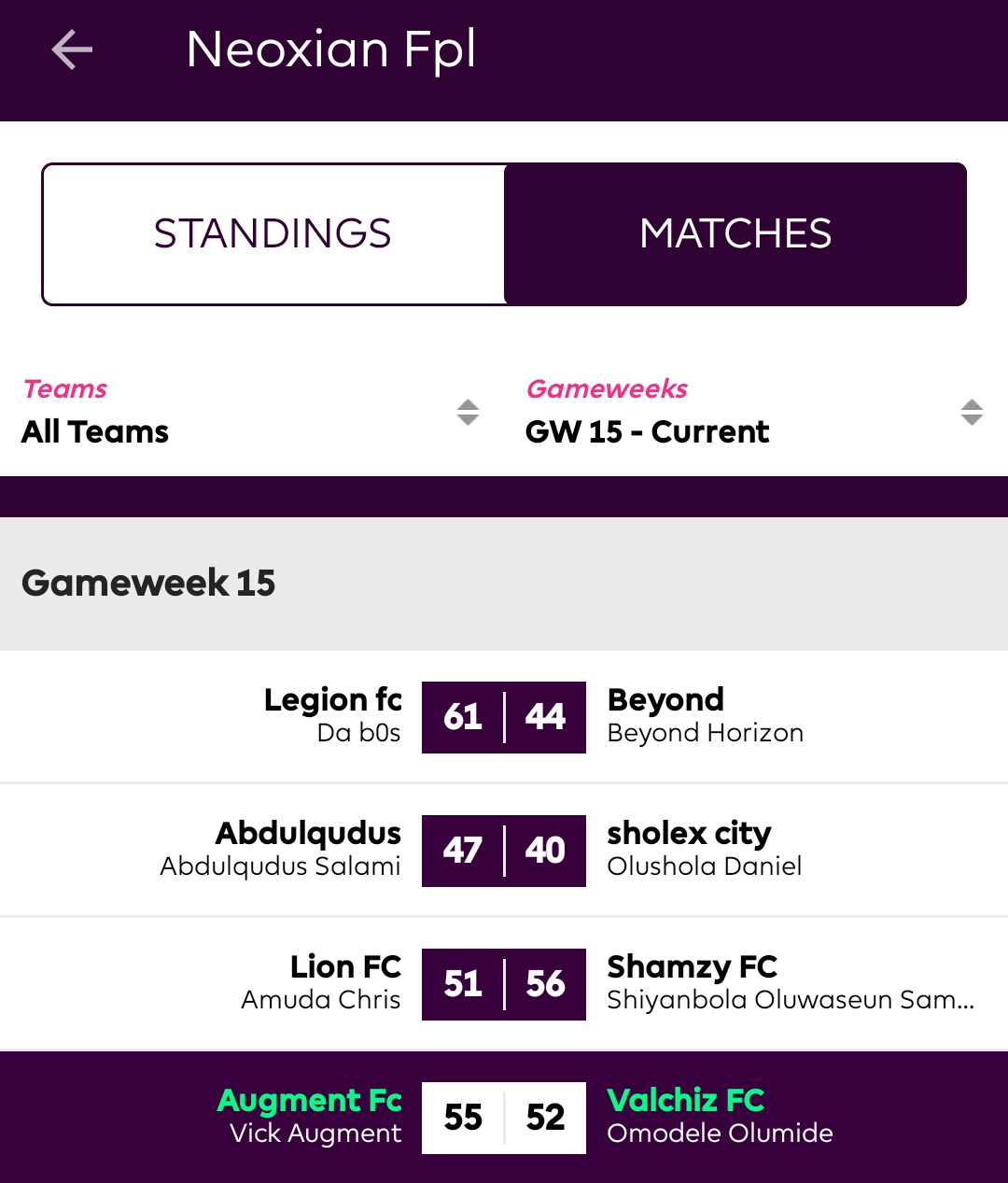Click the Gameweeks dropdown arrows icon
Viewport: 1008px width, 1183px height.
[x=972, y=412]
